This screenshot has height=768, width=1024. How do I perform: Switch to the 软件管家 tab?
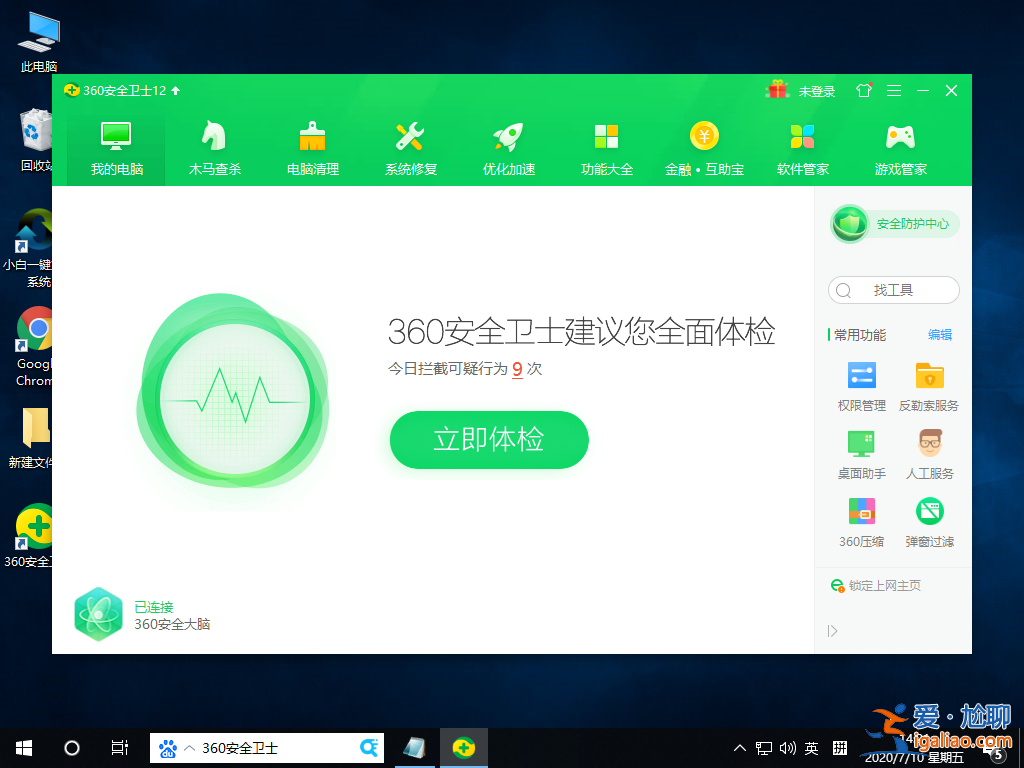(x=802, y=145)
